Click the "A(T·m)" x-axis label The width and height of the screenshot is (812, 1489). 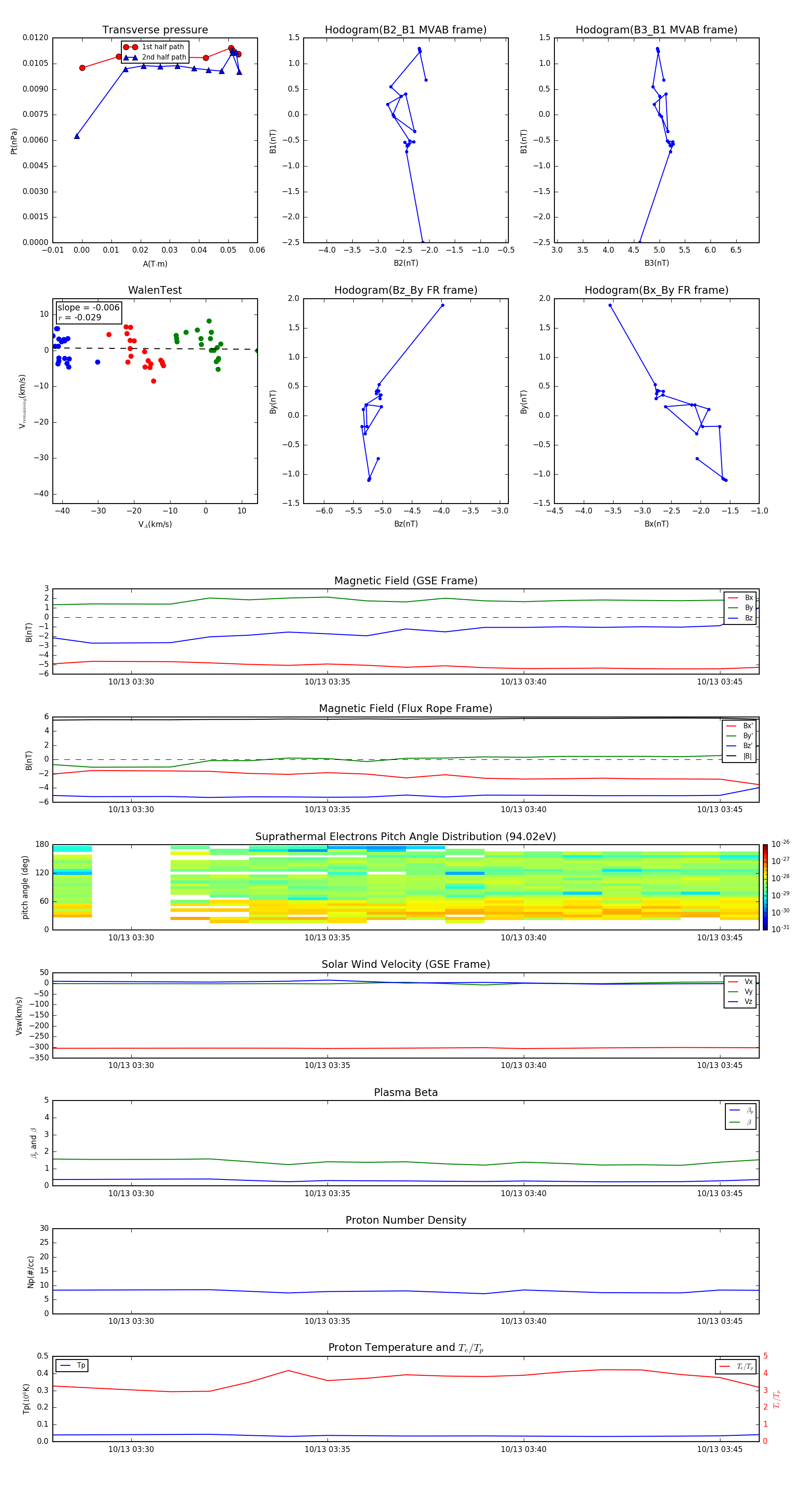tap(155, 264)
